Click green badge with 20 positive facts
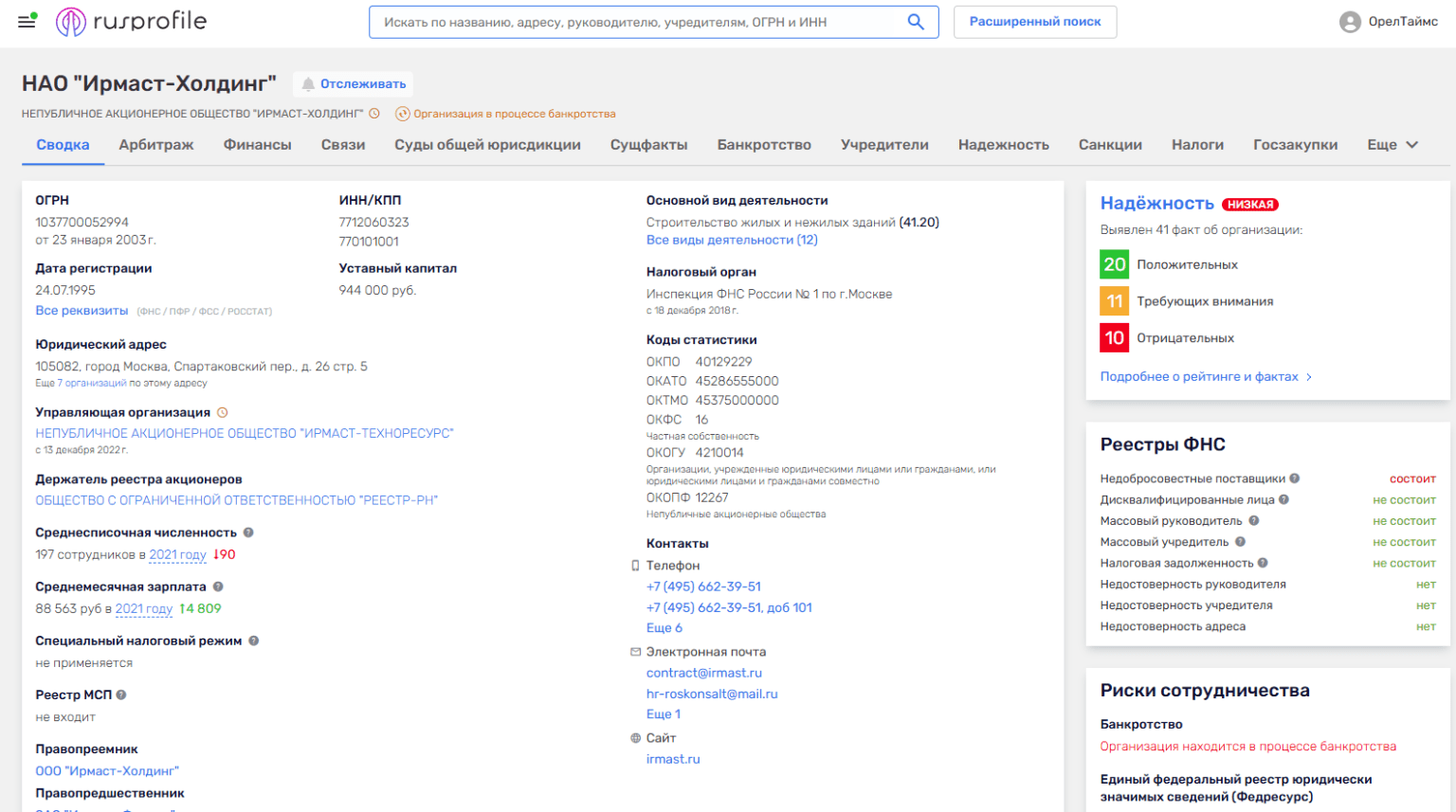The height and width of the screenshot is (812, 1456). click(1115, 264)
